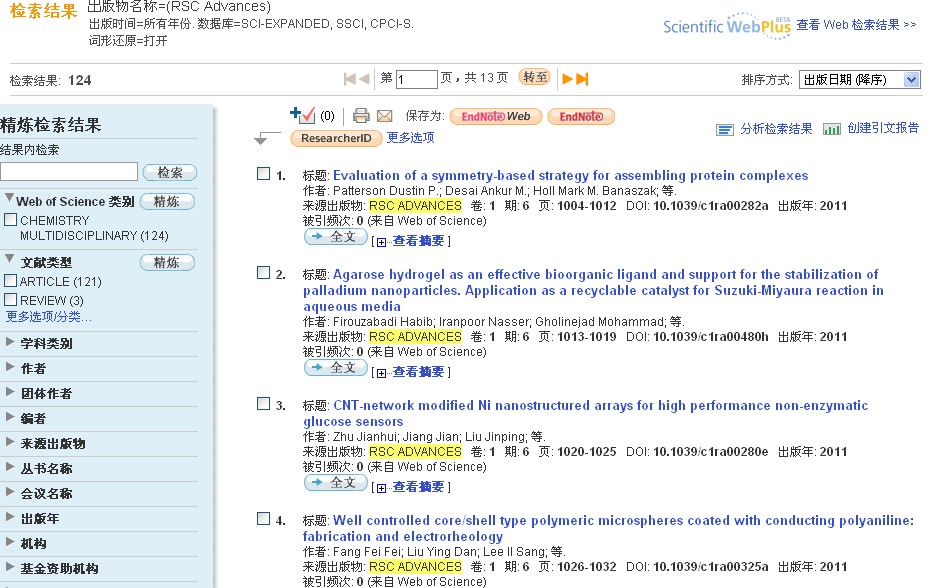Collapse the Web of Science 类别 section
This screenshot has width=941, height=588.
[9, 197]
